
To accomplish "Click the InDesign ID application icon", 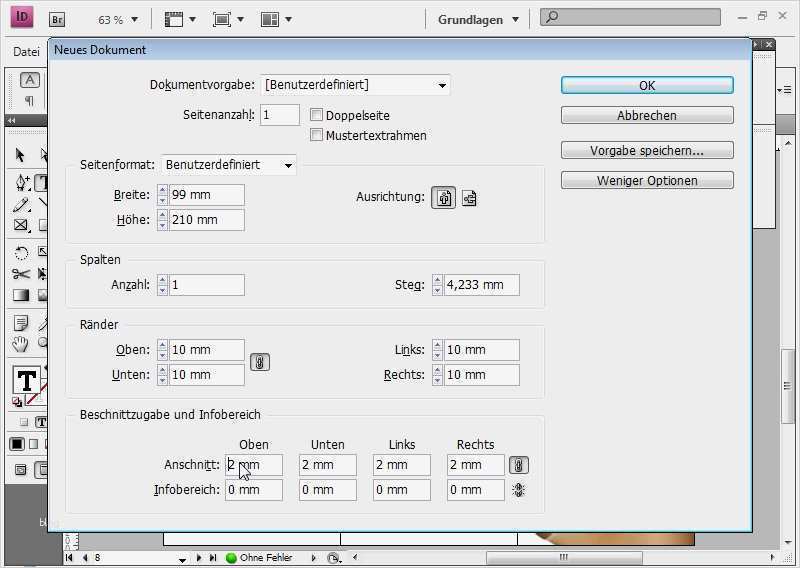I will [x=22, y=17].
